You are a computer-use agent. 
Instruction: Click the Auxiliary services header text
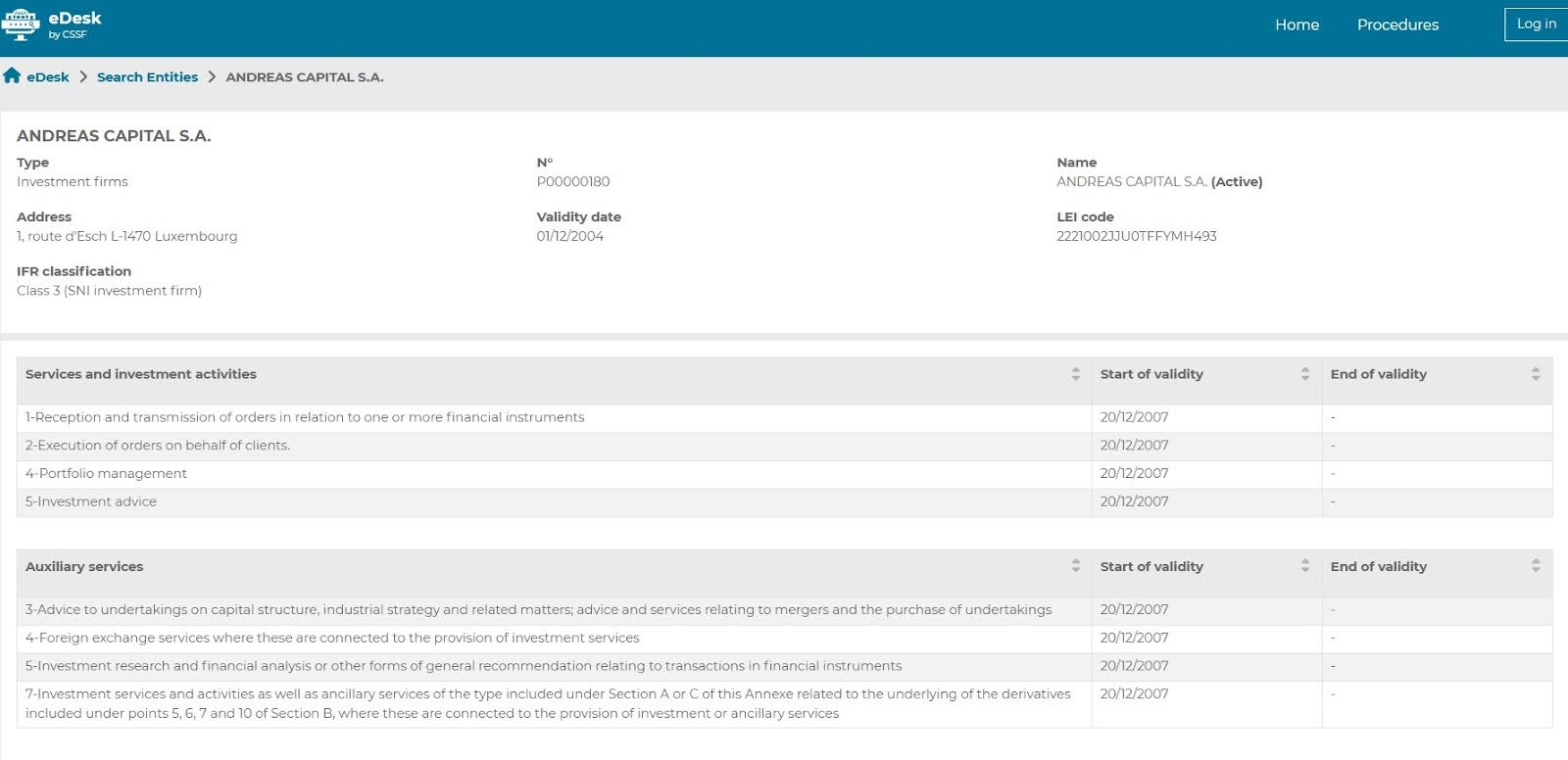coord(84,566)
